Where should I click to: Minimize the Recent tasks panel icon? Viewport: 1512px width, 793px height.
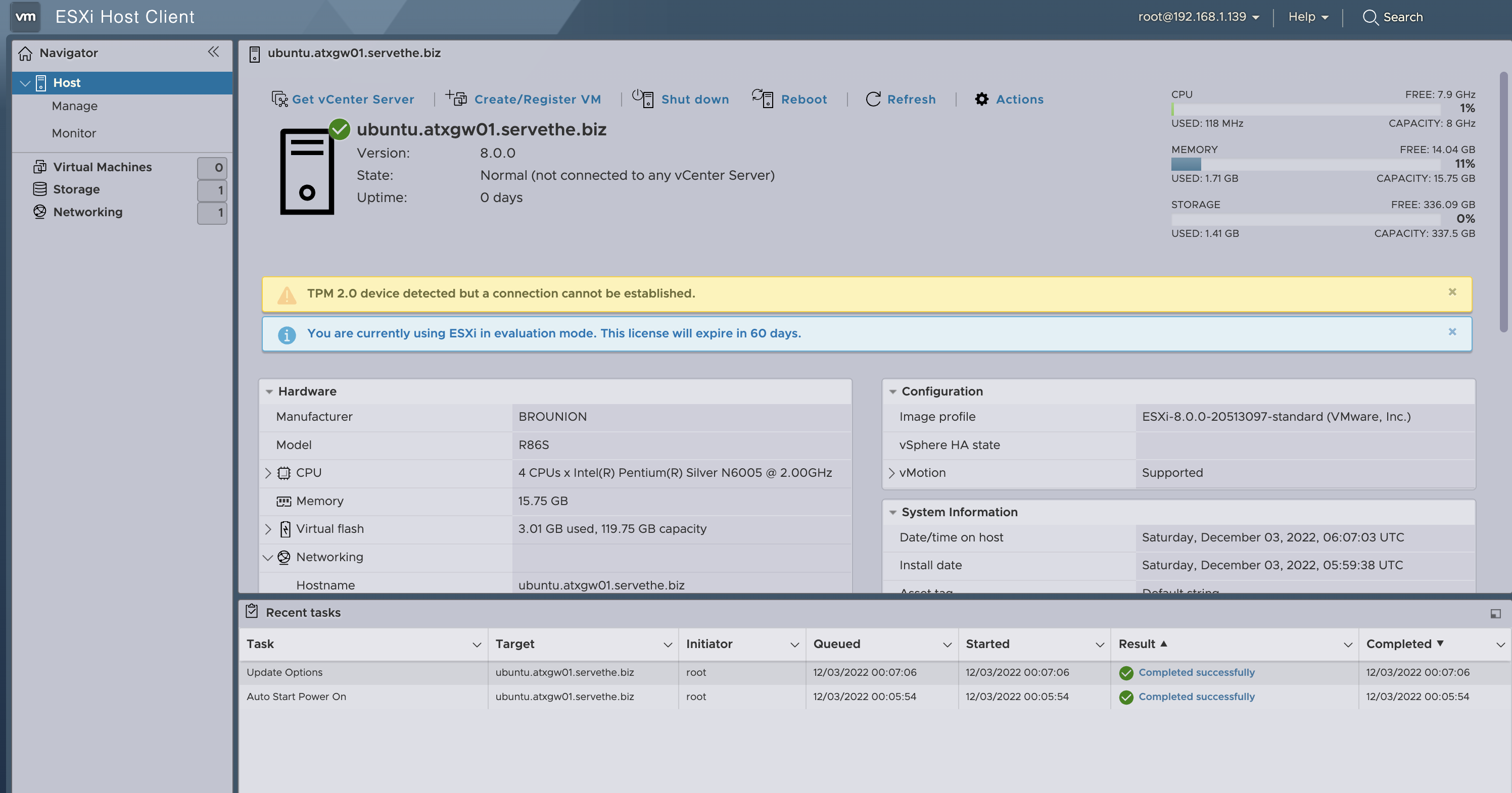point(1495,614)
